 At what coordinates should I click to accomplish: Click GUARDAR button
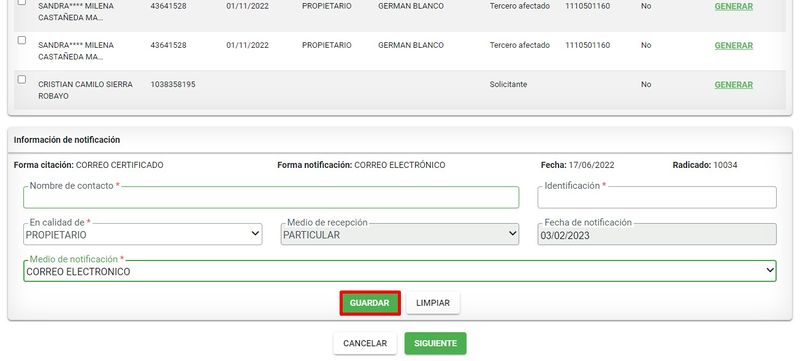pyautogui.click(x=370, y=303)
